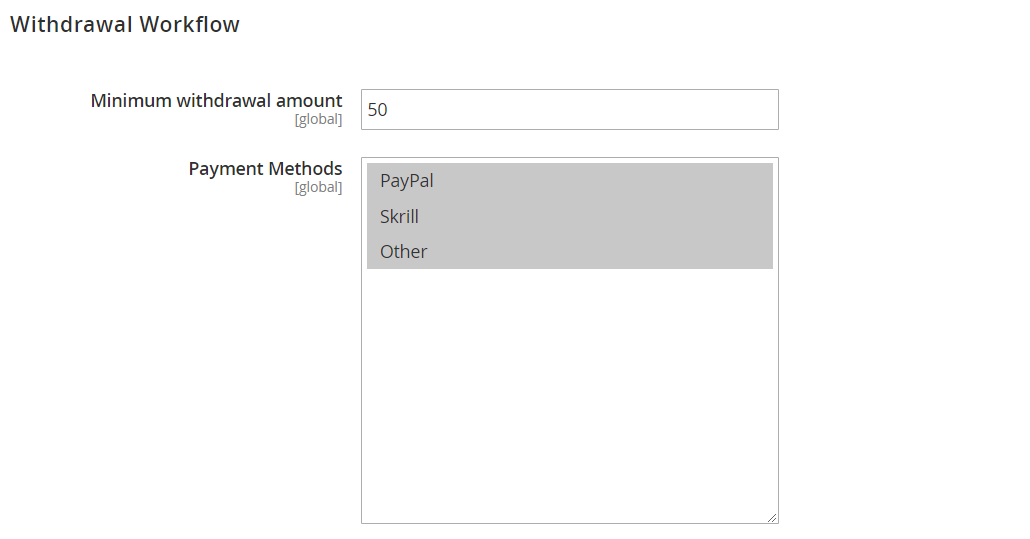The image size is (1030, 539).
Task: Click the resize handle of Payment Methods box
Action: tap(772, 517)
